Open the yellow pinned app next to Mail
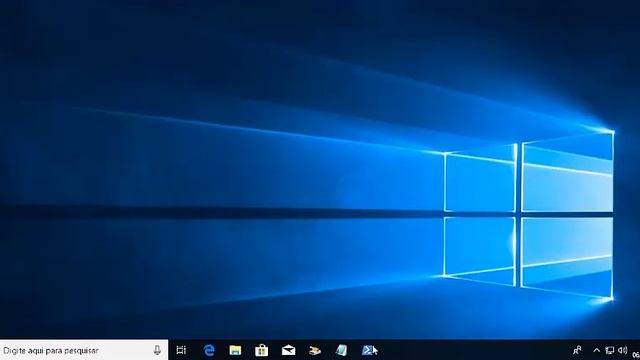 pyautogui.click(x=315, y=350)
